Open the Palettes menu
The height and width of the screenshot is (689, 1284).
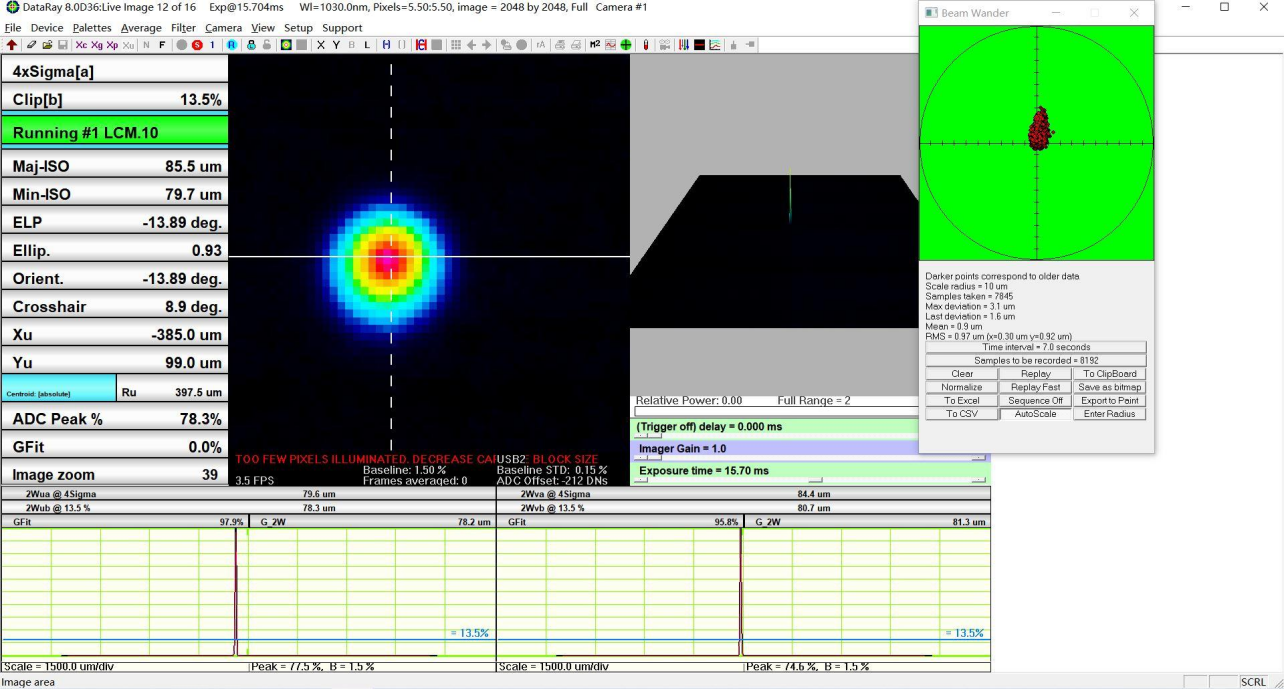(x=92, y=28)
